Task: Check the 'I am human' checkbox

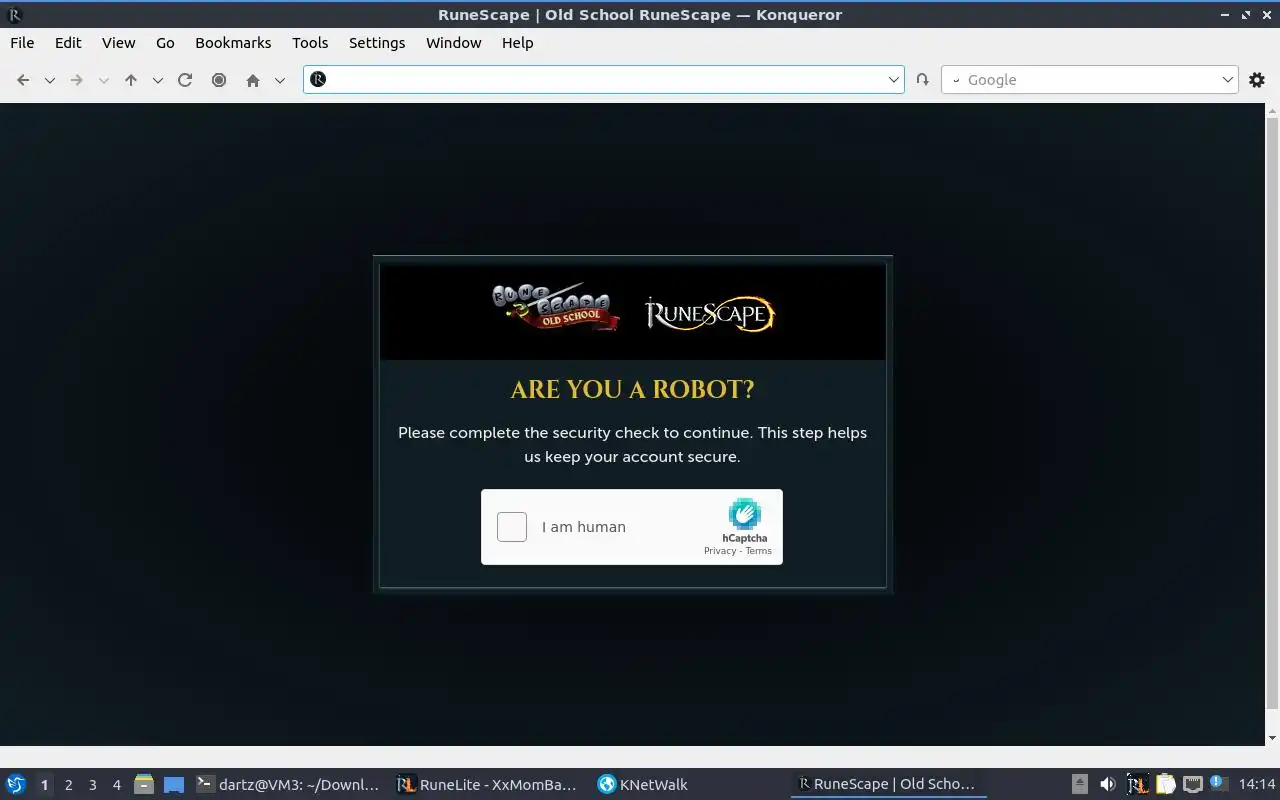Action: coord(512,527)
